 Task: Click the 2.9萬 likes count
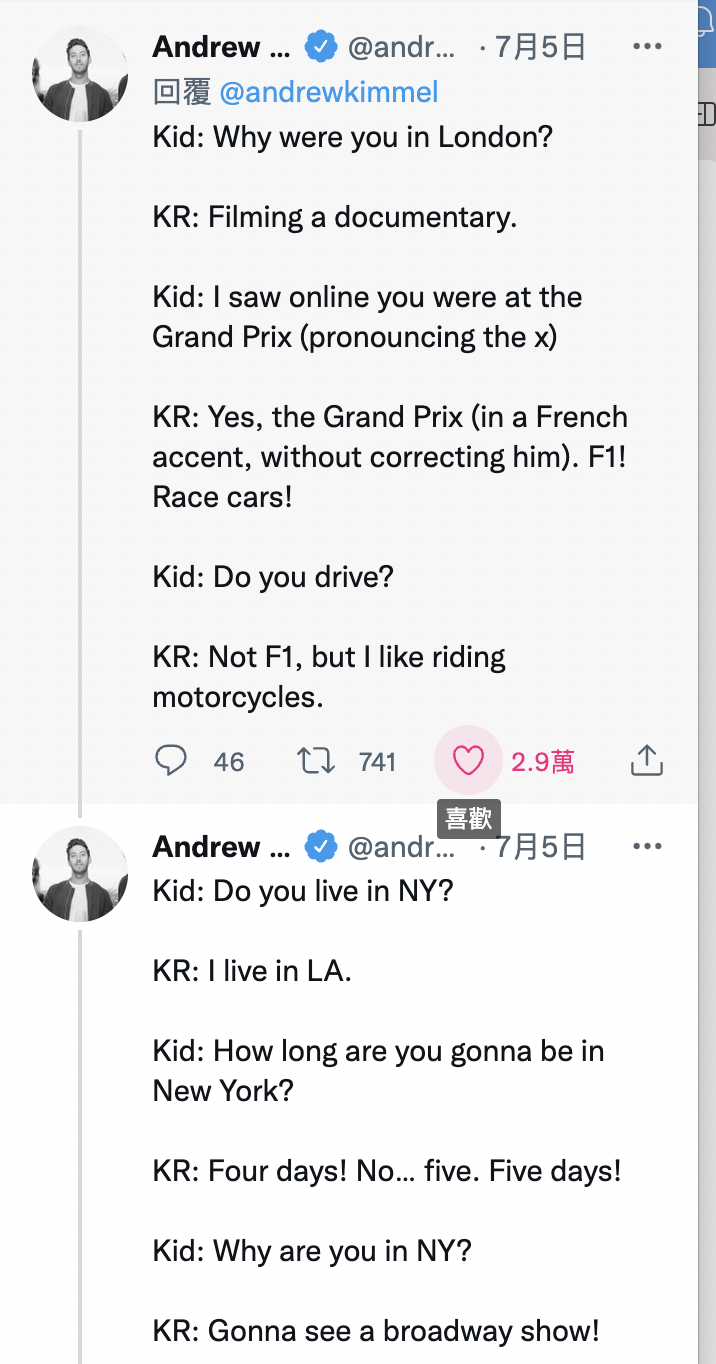coord(543,762)
